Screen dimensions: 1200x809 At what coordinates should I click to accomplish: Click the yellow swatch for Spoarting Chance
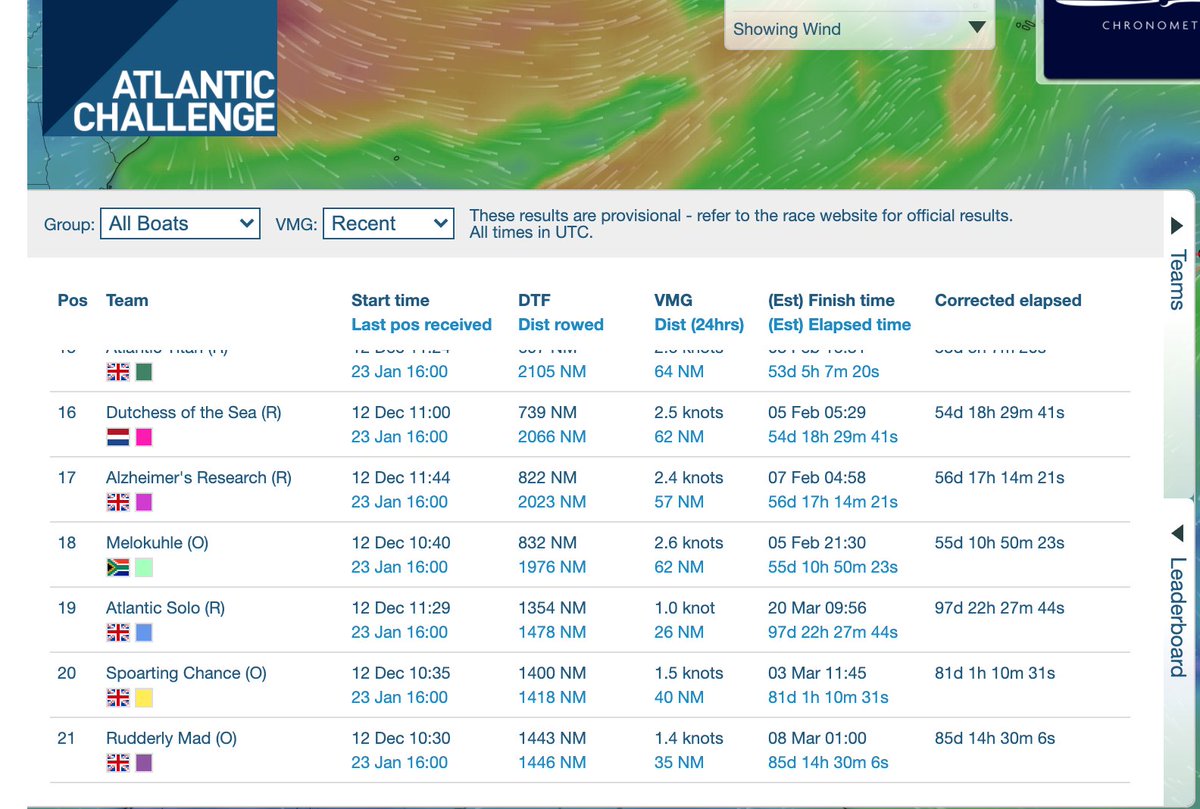coord(144,697)
